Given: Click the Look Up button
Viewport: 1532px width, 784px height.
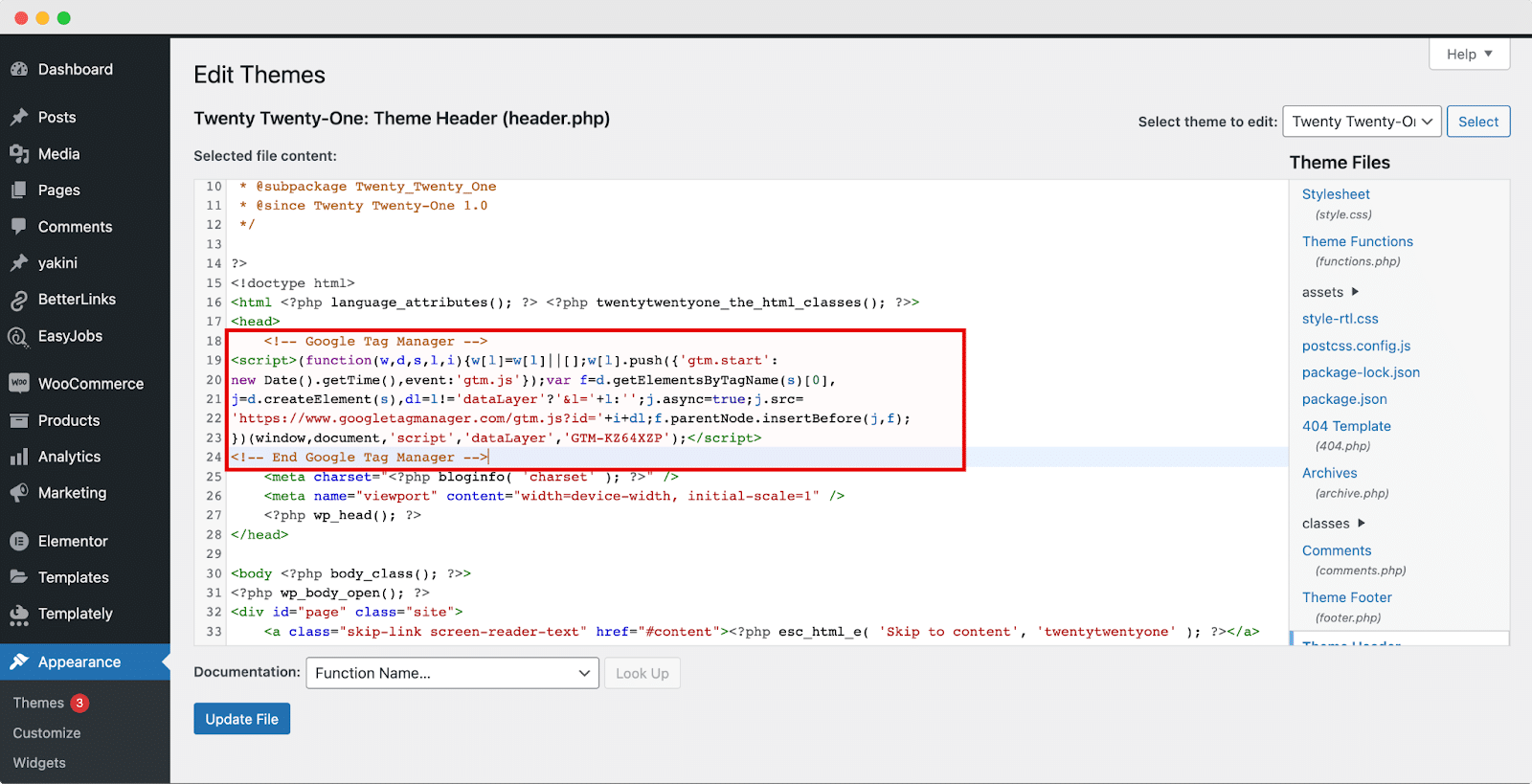Looking at the screenshot, I should (642, 673).
